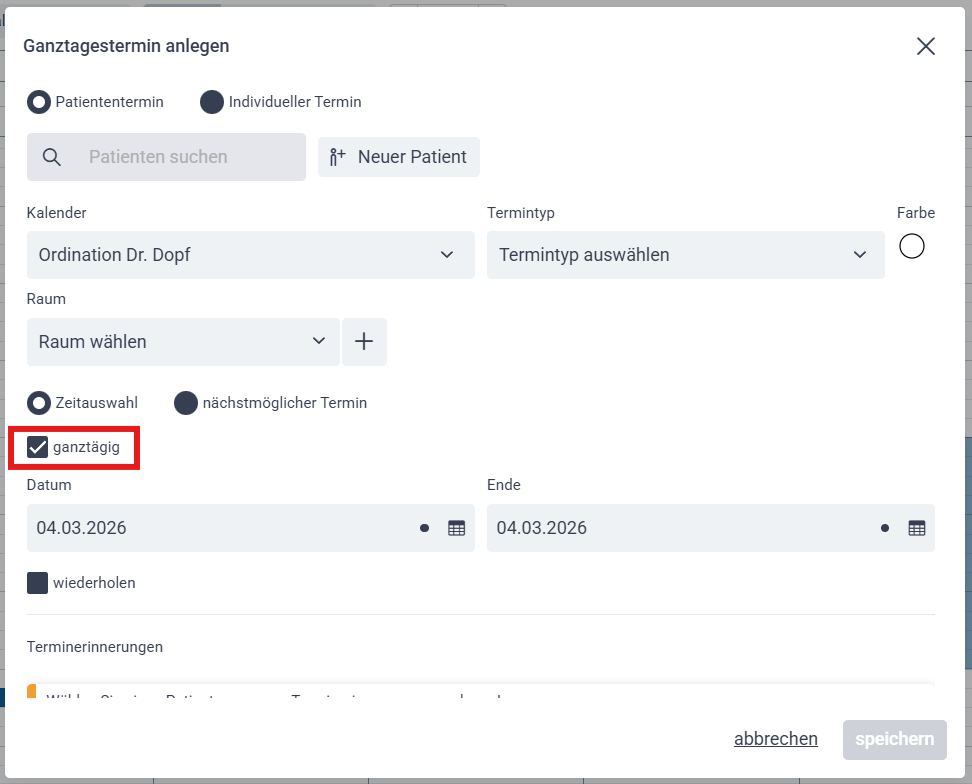Open calendar picker for Ende field

point(916,528)
